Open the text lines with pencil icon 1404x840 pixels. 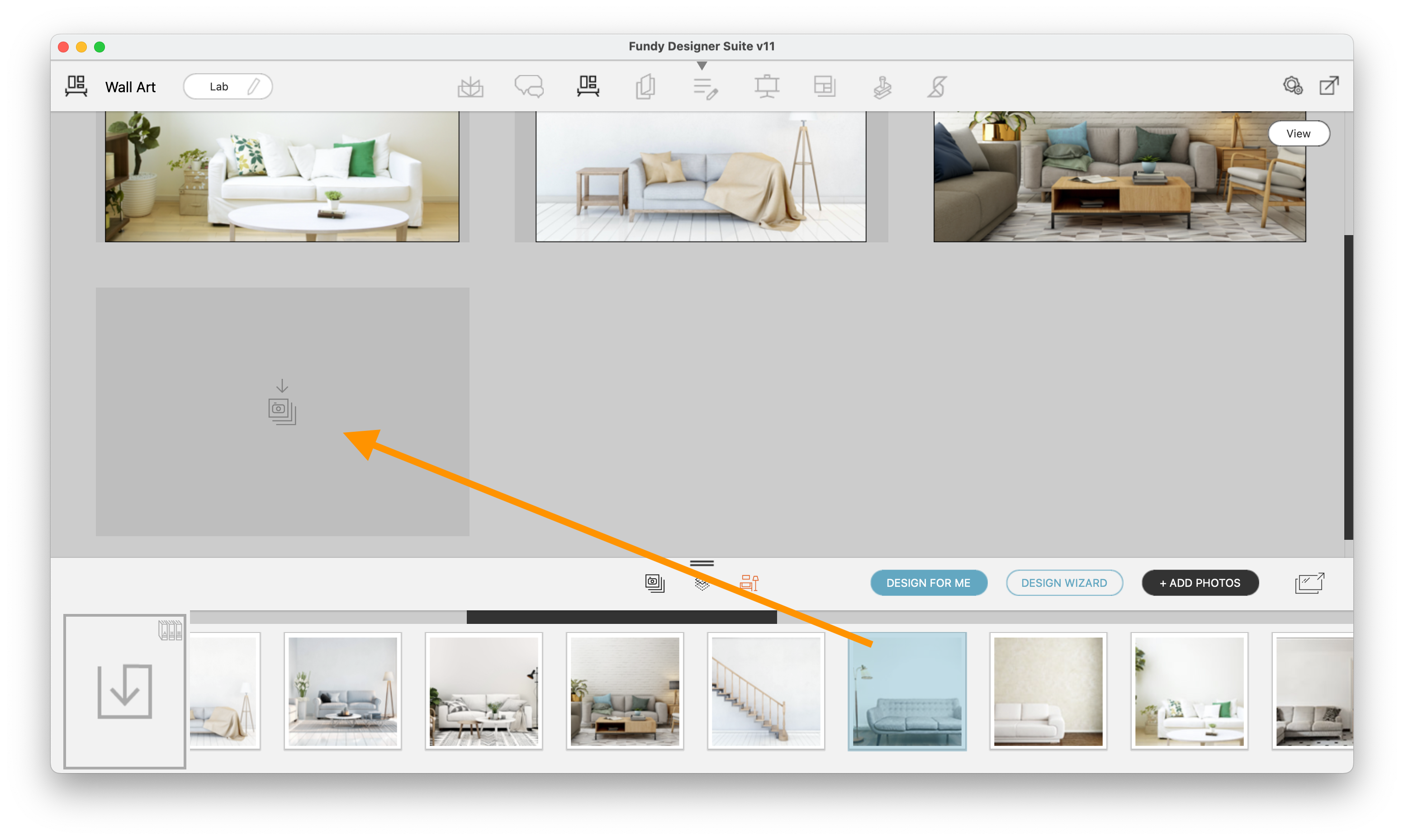(x=706, y=88)
